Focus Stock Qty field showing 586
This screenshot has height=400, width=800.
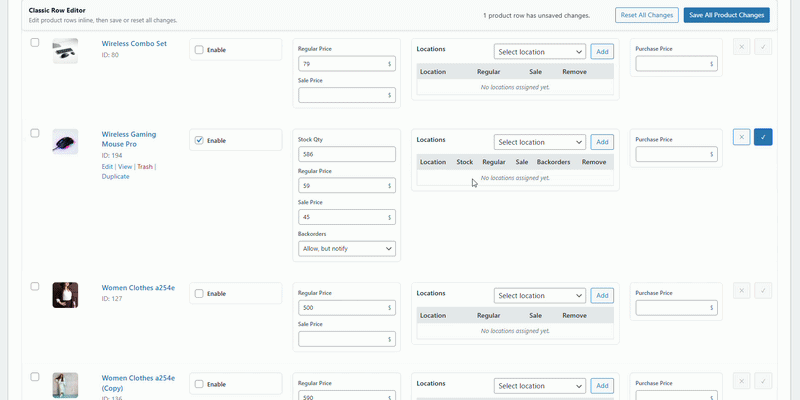pos(347,154)
